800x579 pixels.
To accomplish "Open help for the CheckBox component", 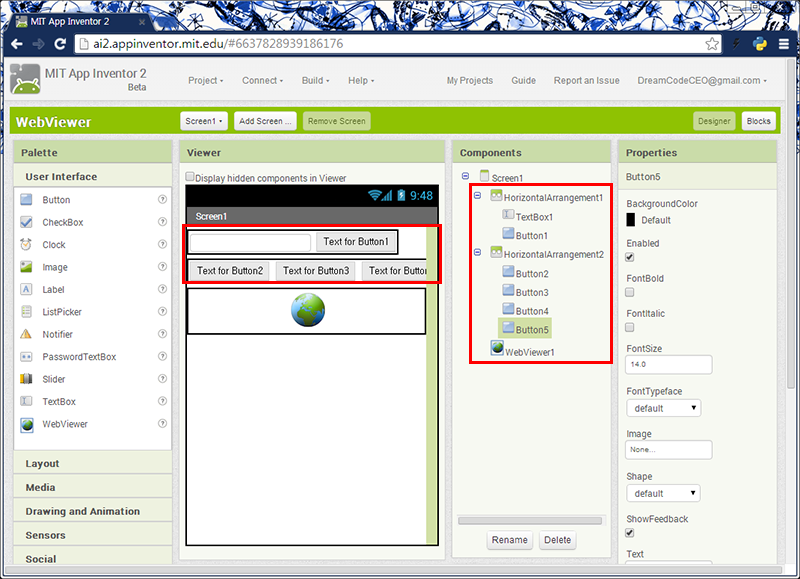I will click(x=162, y=221).
